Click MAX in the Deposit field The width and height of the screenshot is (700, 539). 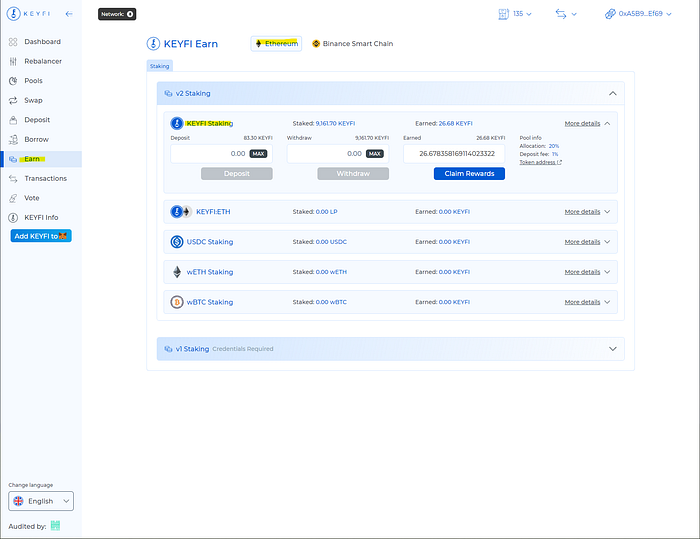coord(258,154)
